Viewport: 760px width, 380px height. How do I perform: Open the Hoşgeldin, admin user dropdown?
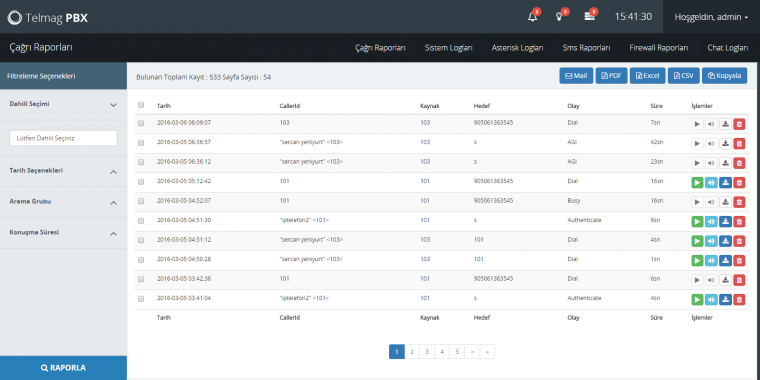click(711, 17)
